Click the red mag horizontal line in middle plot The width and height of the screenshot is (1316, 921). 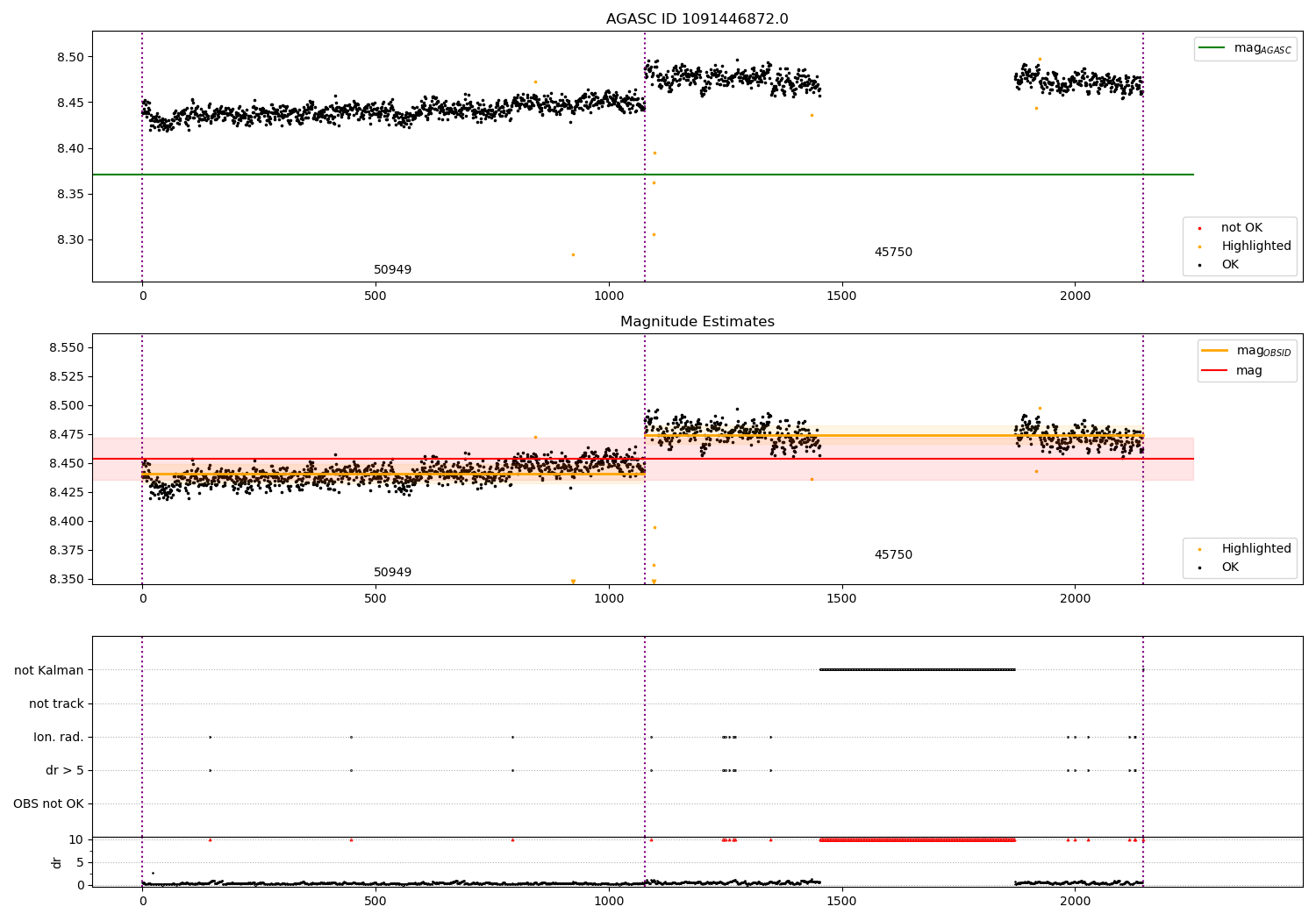[x=643, y=459]
